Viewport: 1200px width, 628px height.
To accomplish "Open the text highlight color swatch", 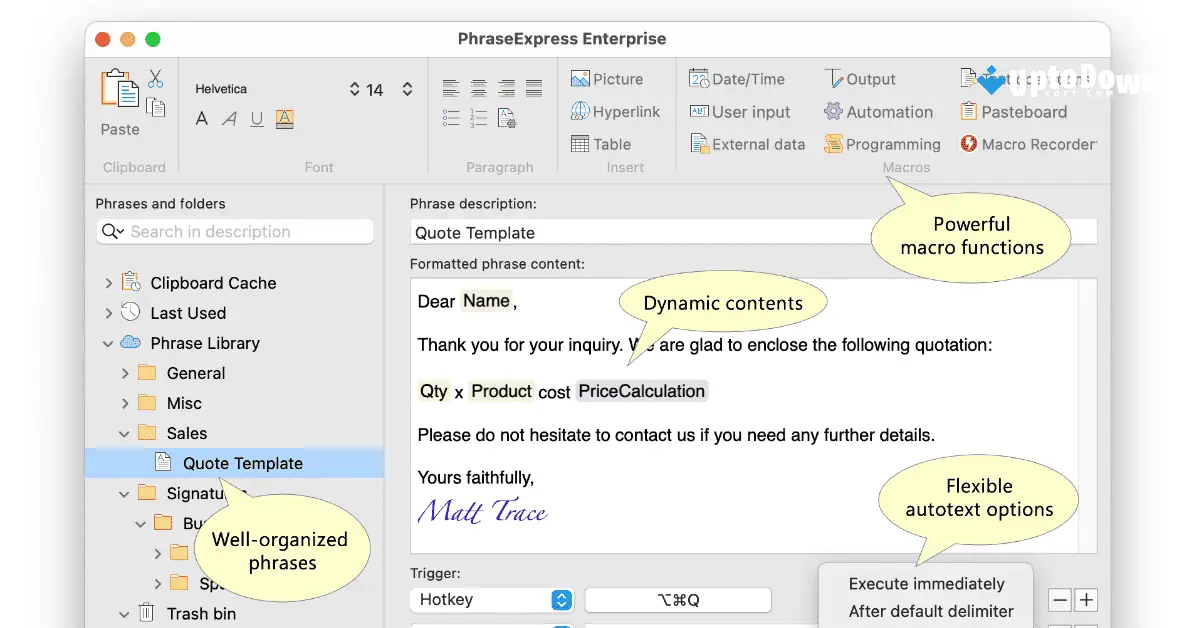I will [x=283, y=118].
